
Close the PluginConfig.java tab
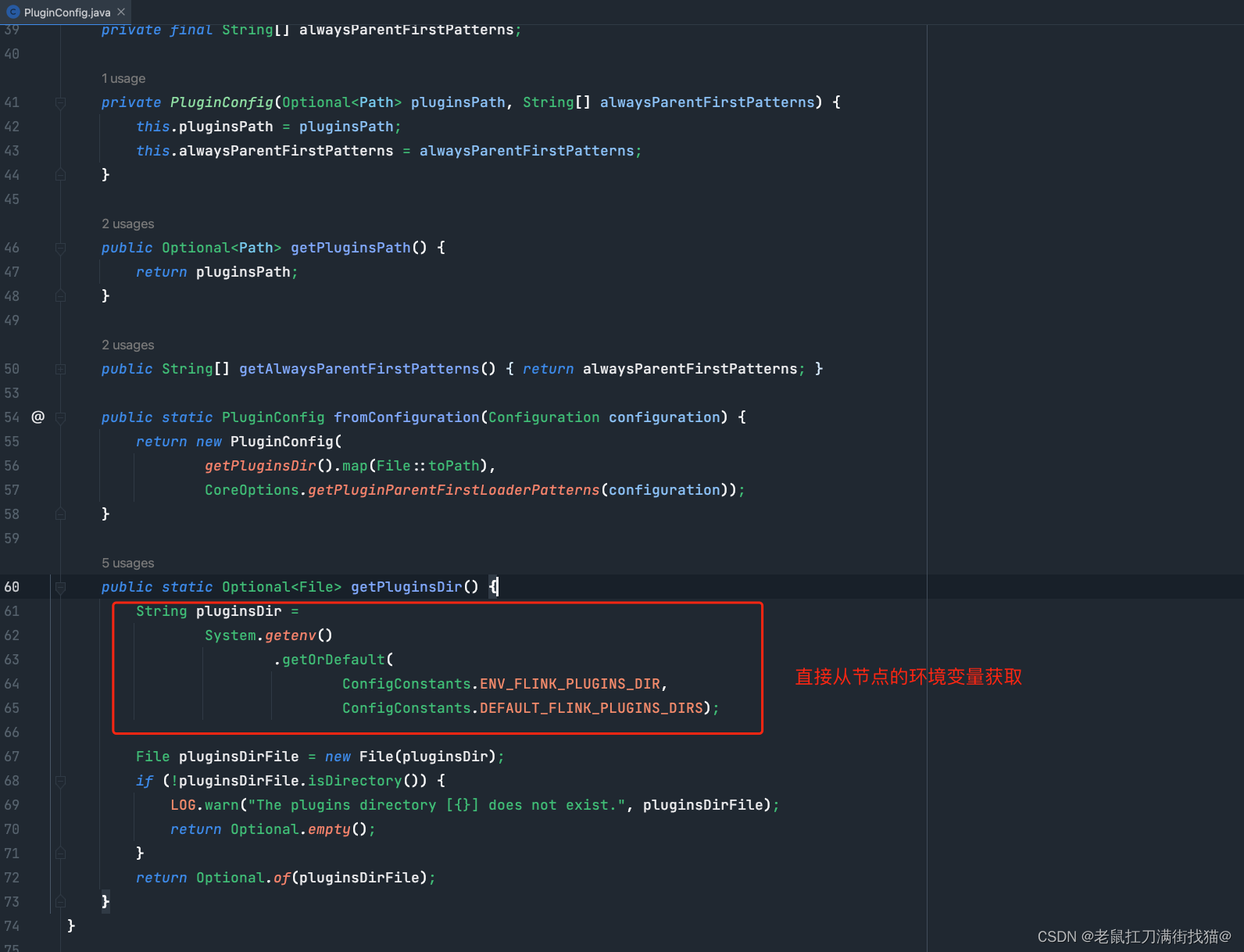pos(121,12)
